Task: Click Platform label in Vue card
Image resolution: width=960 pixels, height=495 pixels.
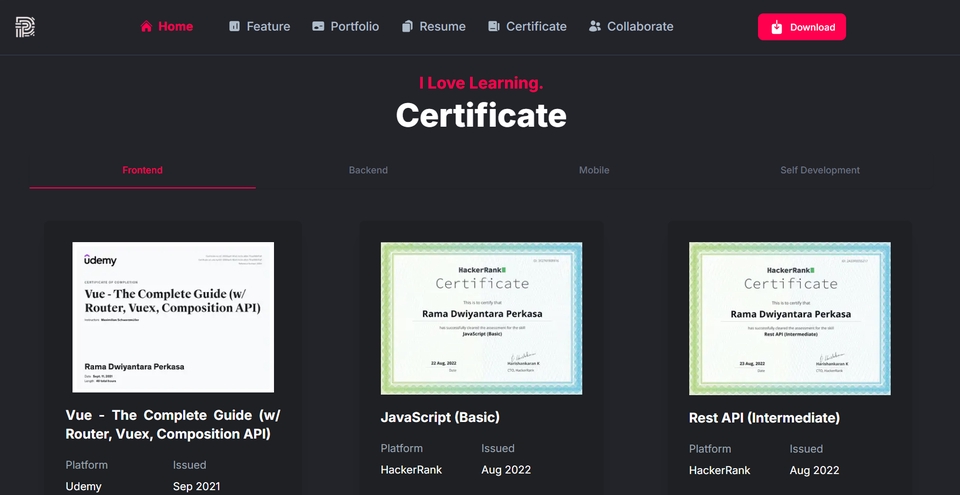Action: point(87,465)
